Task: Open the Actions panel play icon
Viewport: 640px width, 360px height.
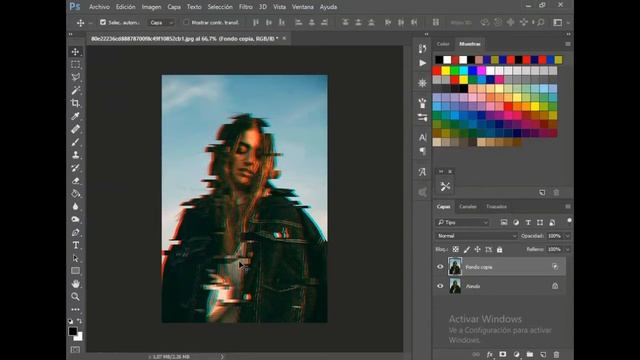Action: 422,63
